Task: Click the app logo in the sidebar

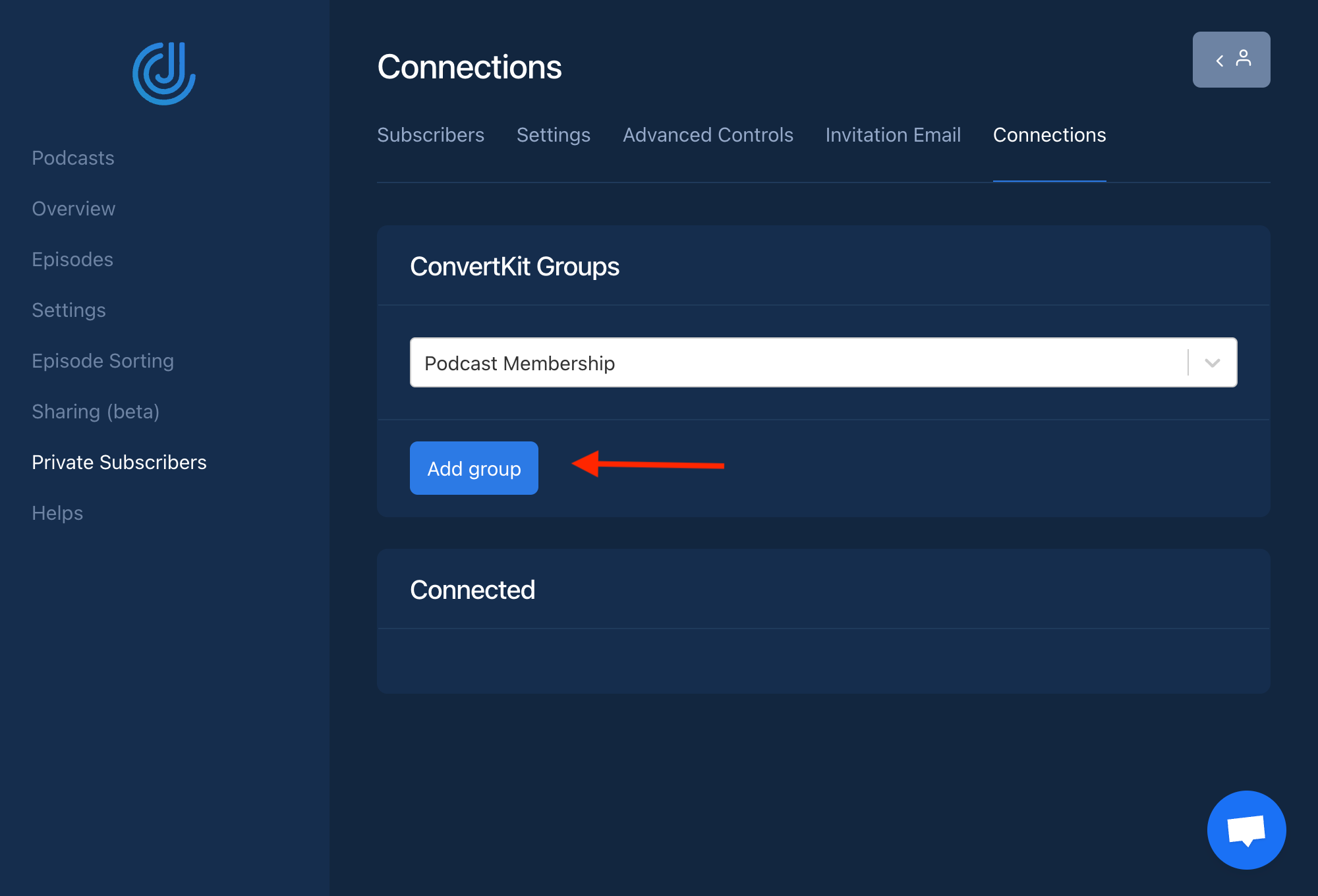Action: coord(164,73)
